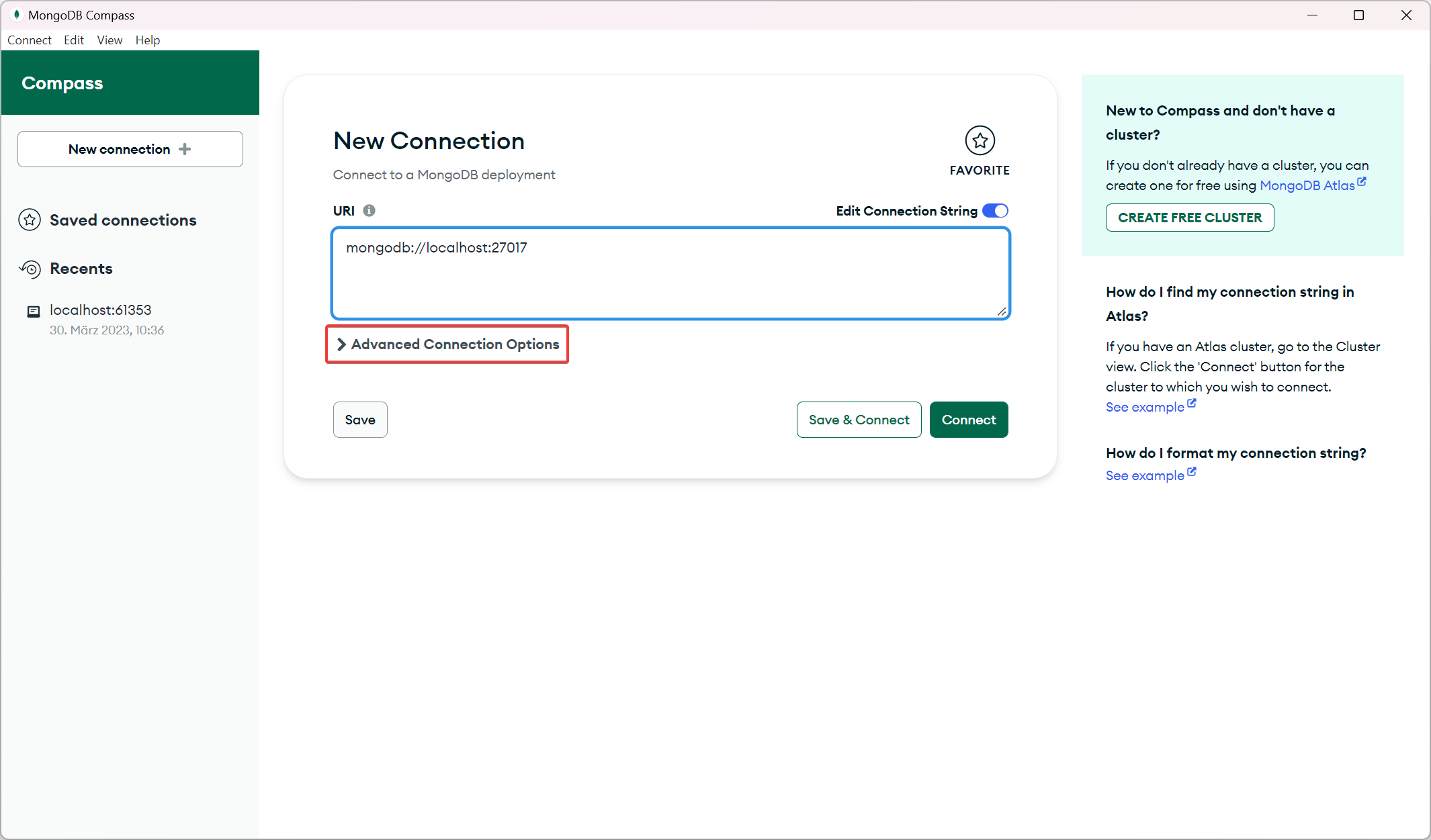
Task: Click the MongoDB leaf icon in title bar
Action: (x=17, y=14)
